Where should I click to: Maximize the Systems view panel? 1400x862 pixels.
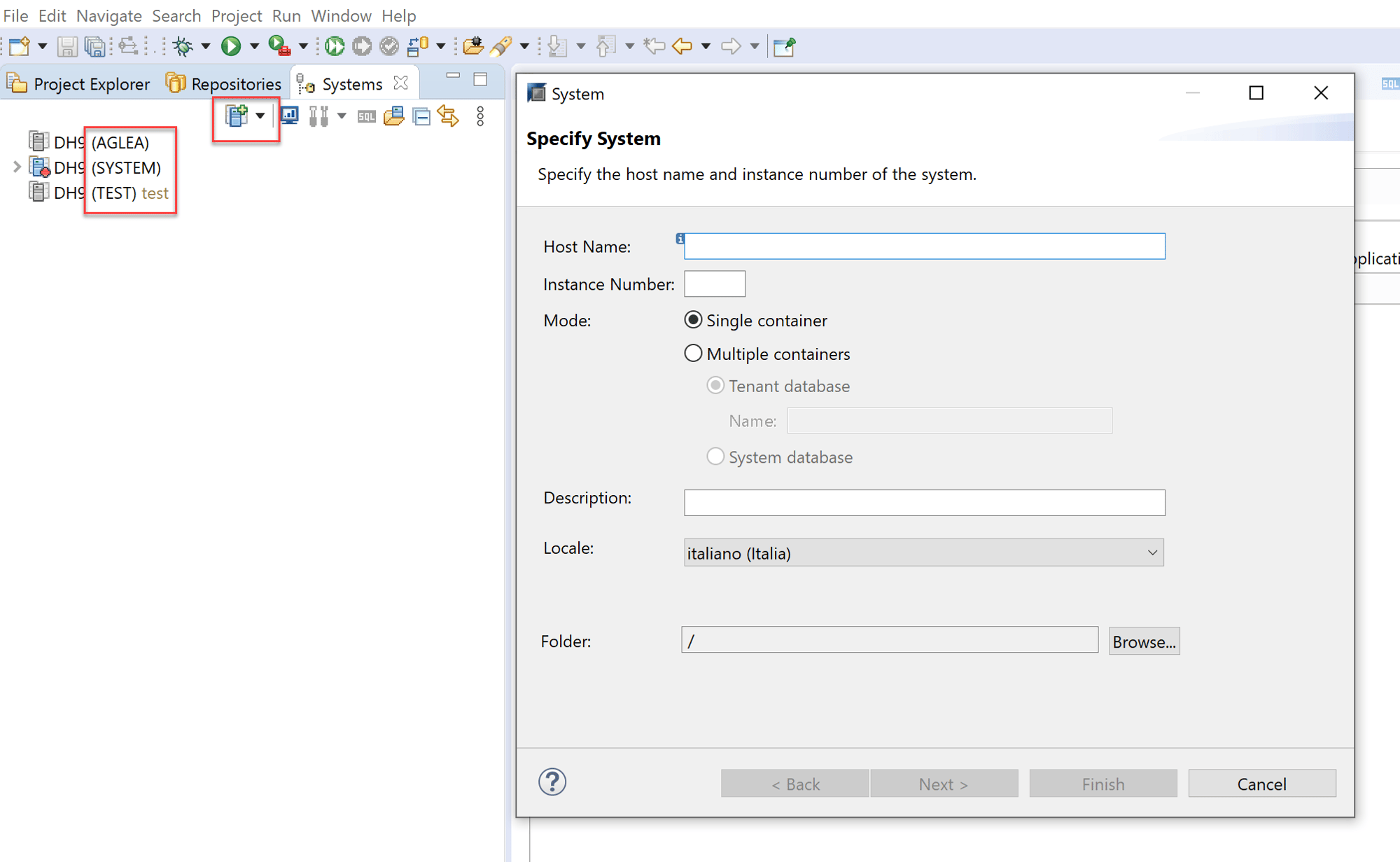tap(480, 79)
